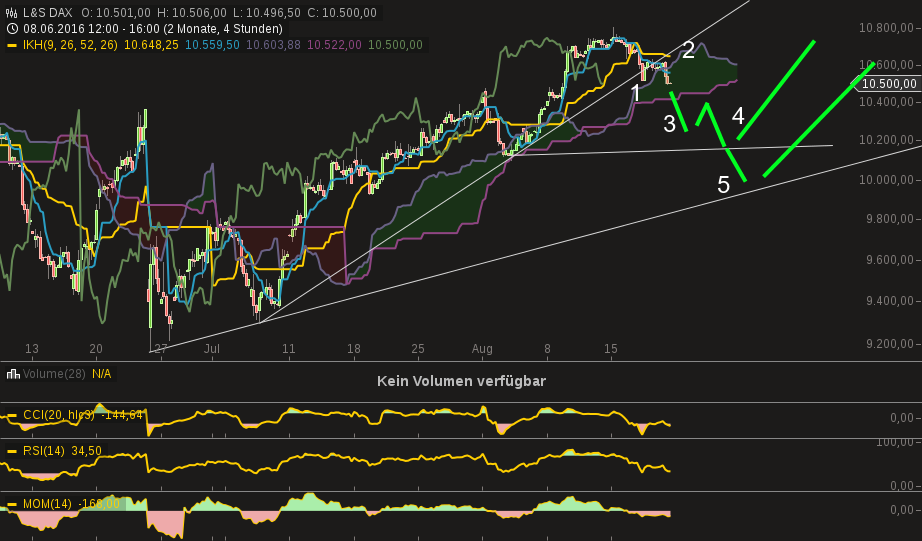
Task: Click the 8 date label on time axis
Action: pyautogui.click(x=547, y=349)
